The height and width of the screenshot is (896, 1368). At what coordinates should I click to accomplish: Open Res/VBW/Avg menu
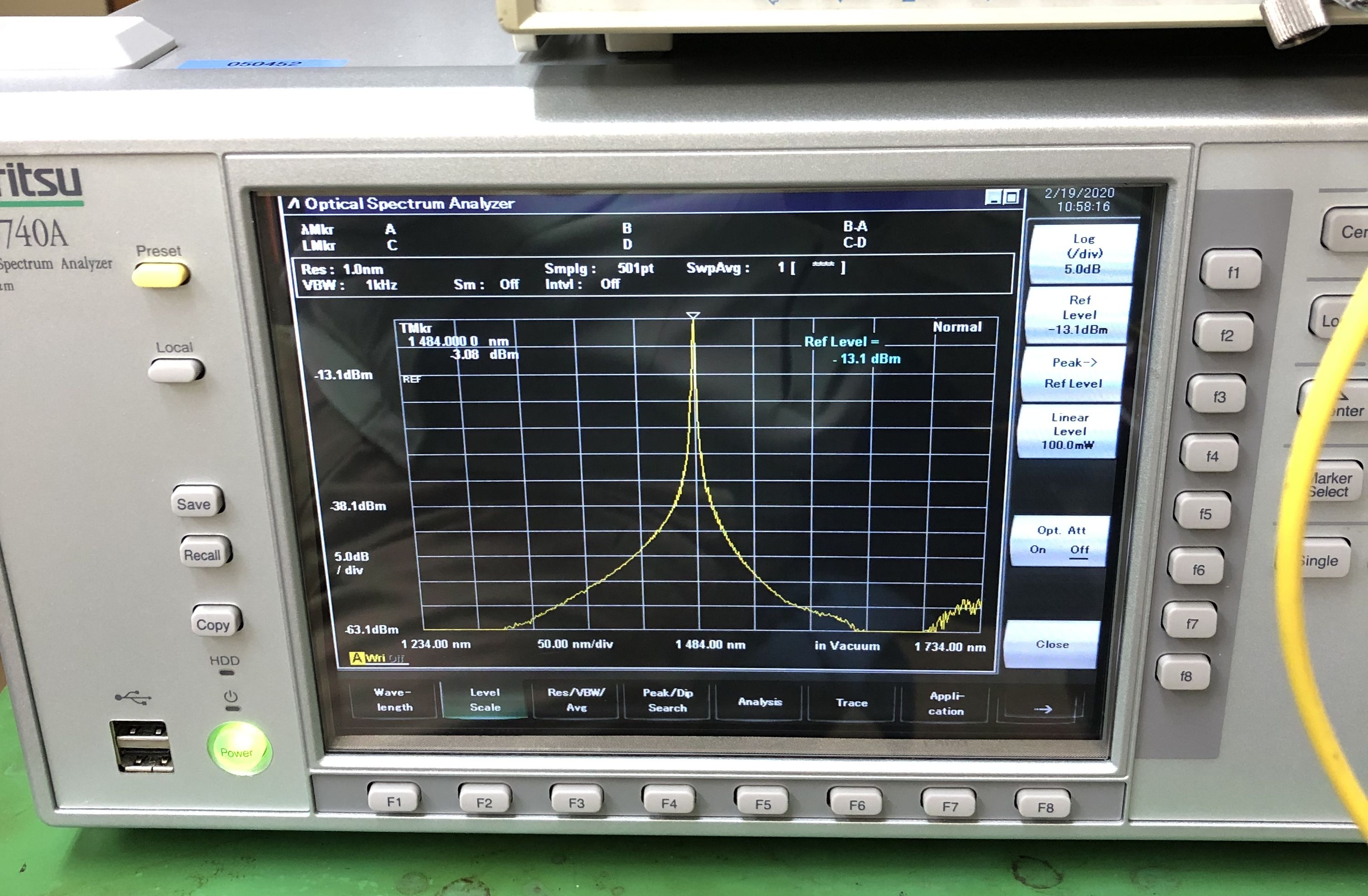point(576,700)
